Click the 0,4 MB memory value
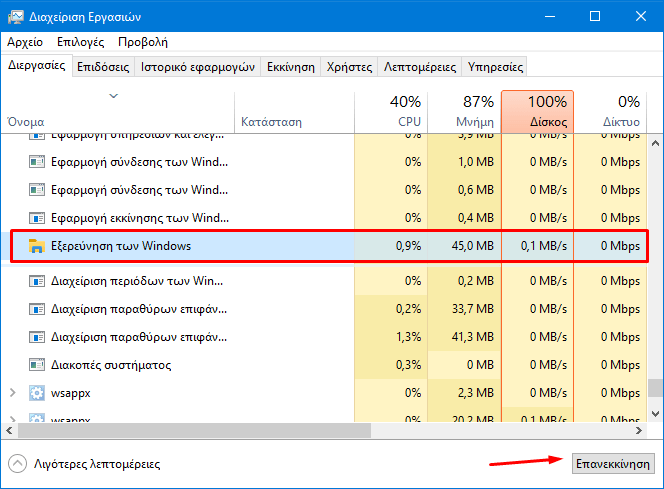Screen dimensions: 664x489 point(476,218)
